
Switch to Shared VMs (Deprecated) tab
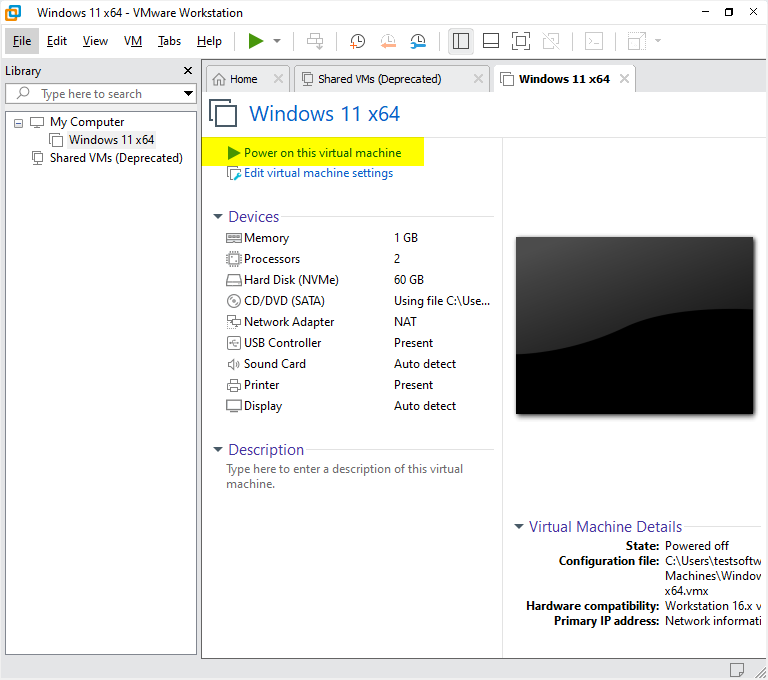380,79
